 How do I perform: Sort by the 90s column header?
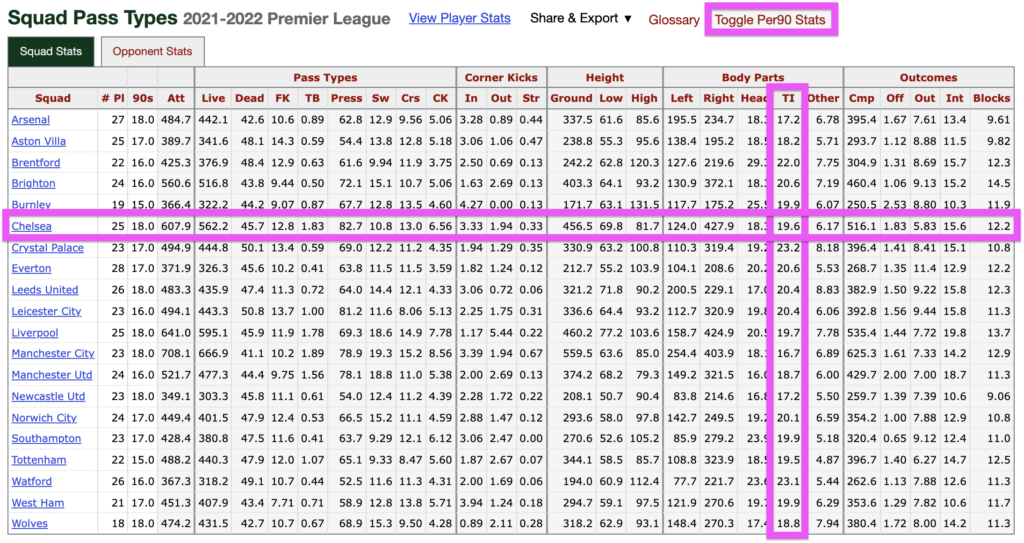(x=142, y=98)
